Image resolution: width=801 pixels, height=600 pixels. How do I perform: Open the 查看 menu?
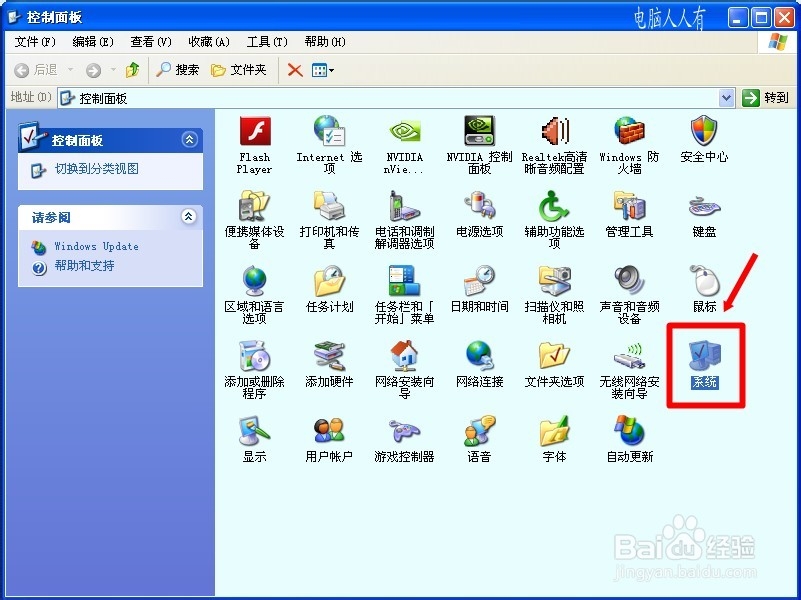point(150,41)
